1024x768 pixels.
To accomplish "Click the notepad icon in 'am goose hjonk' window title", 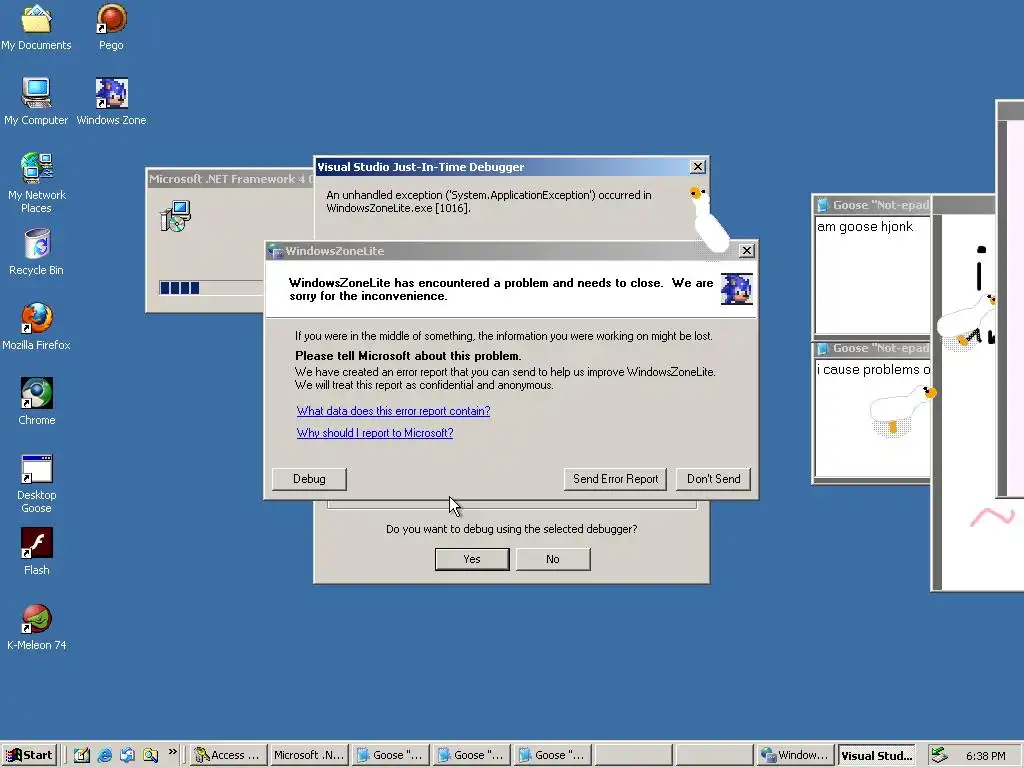I will (823, 205).
